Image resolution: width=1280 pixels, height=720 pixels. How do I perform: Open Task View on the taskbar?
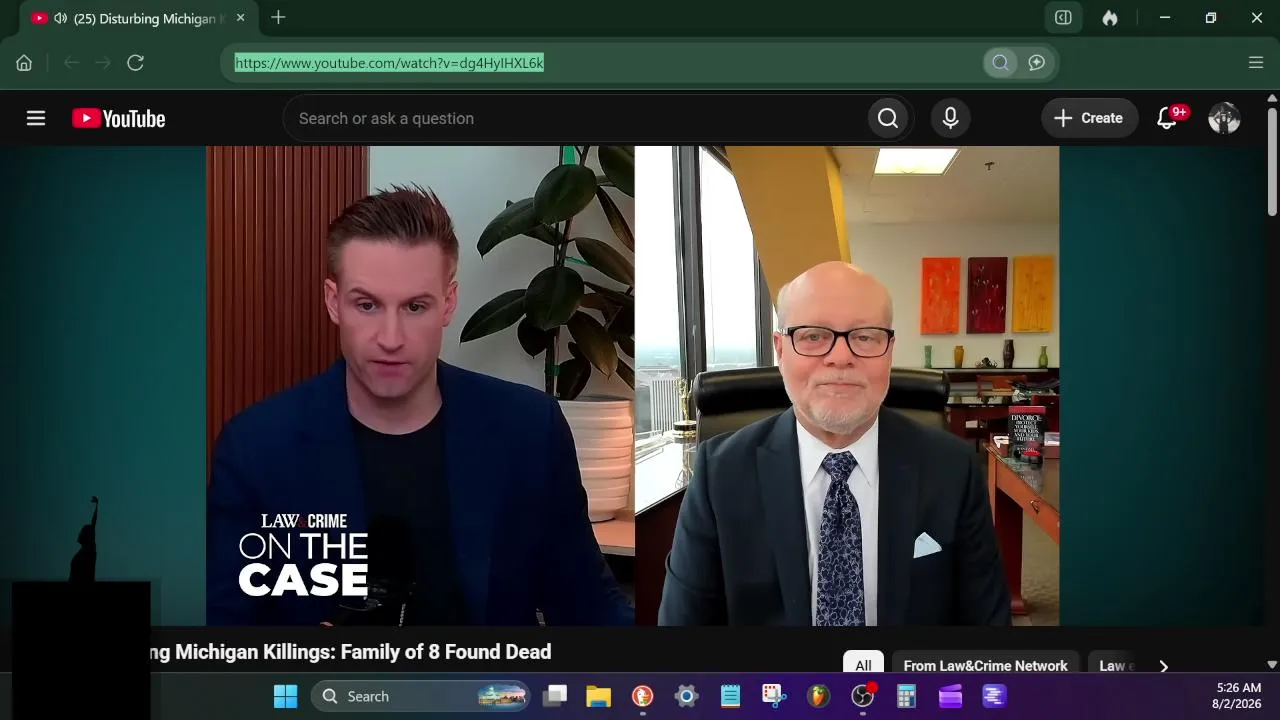[x=555, y=696]
